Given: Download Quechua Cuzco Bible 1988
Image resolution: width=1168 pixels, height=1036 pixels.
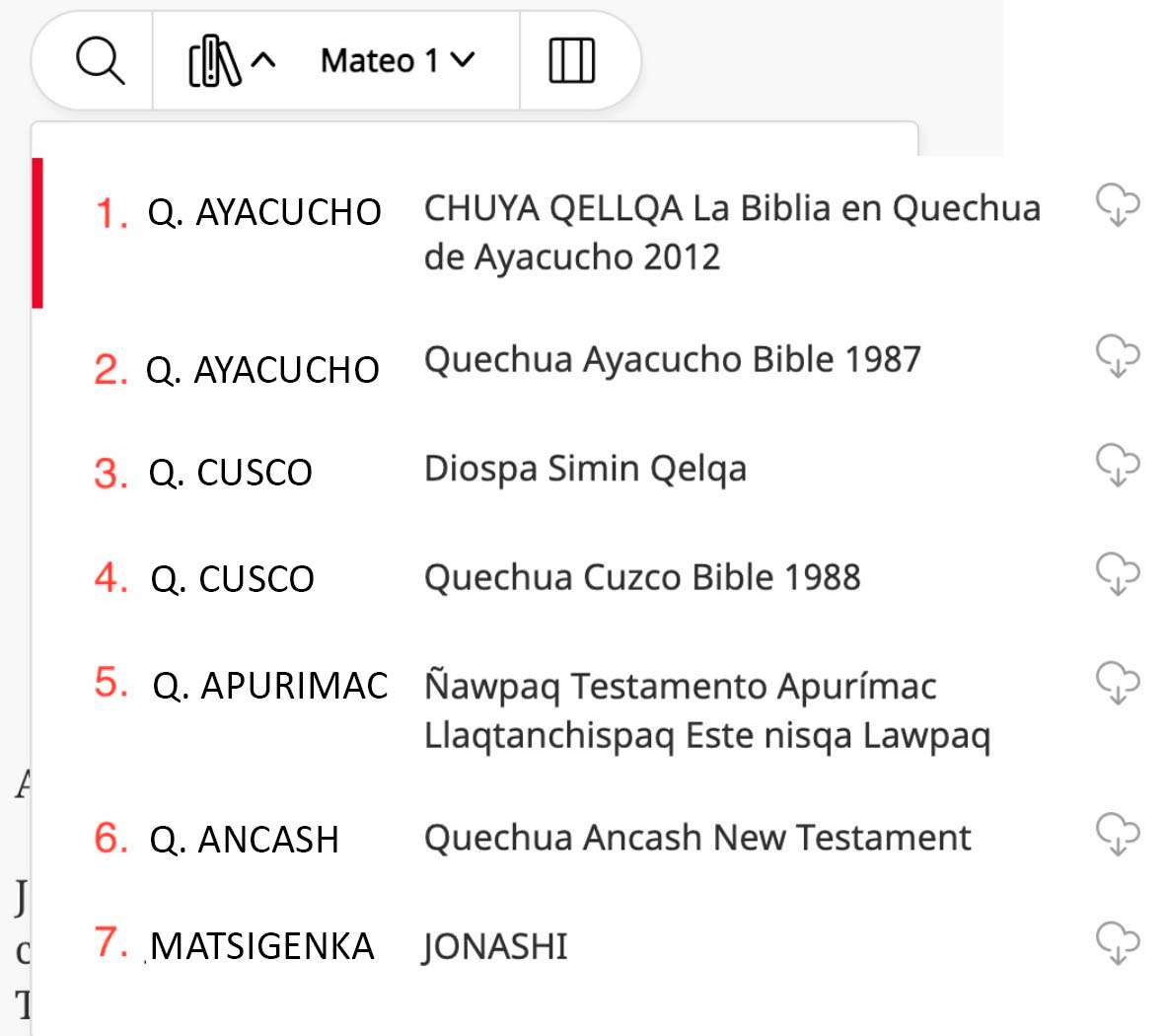Looking at the screenshot, I should [1118, 574].
